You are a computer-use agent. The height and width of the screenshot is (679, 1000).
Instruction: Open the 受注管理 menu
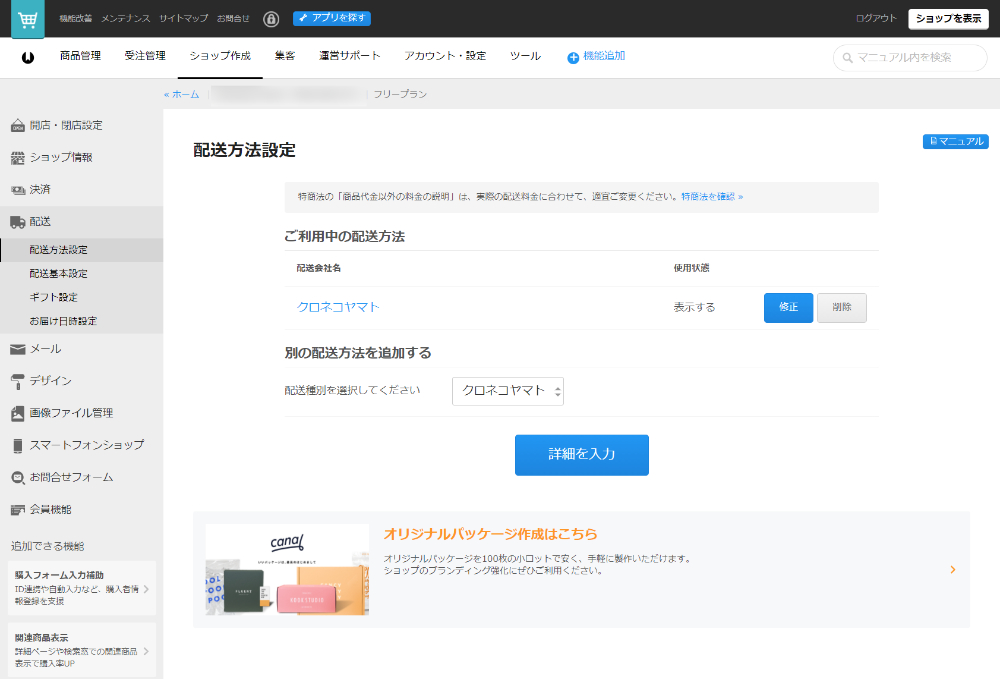click(x=145, y=56)
